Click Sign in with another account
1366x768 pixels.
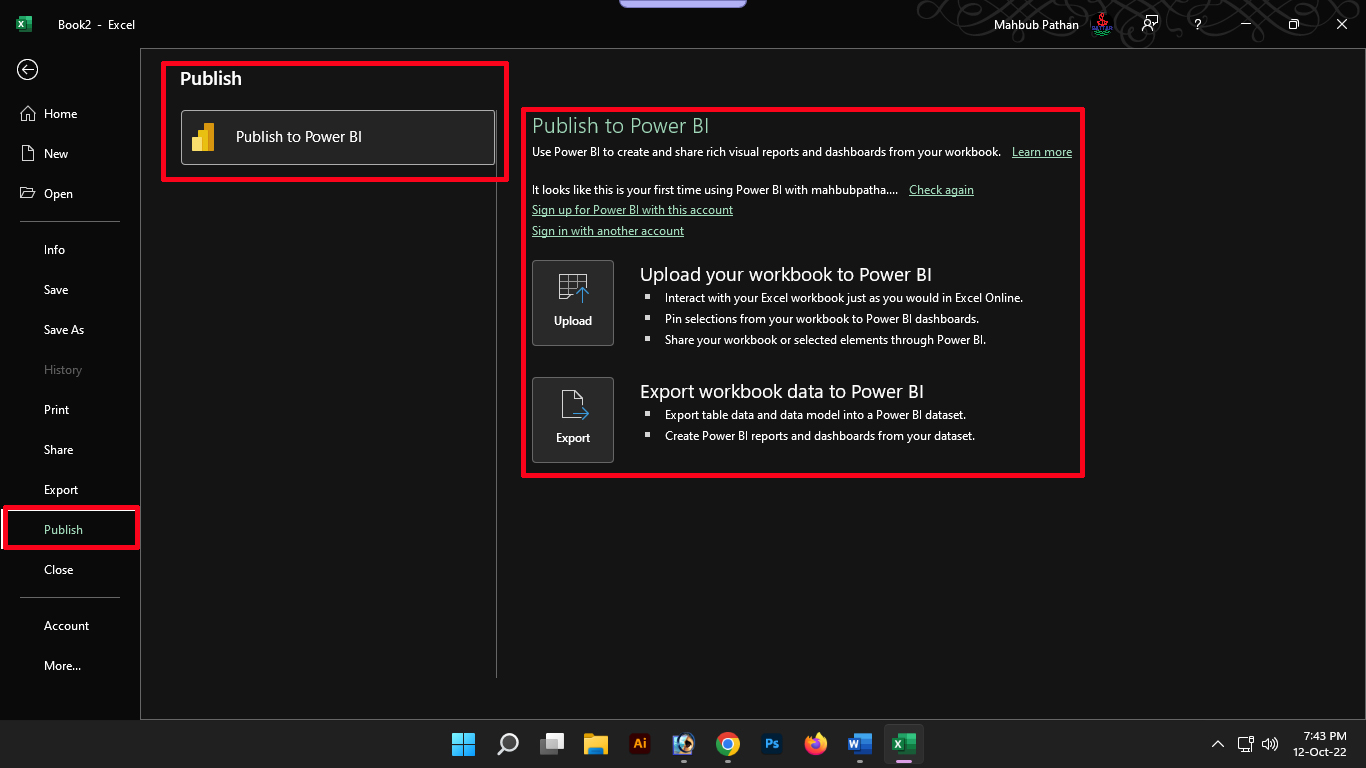(608, 231)
